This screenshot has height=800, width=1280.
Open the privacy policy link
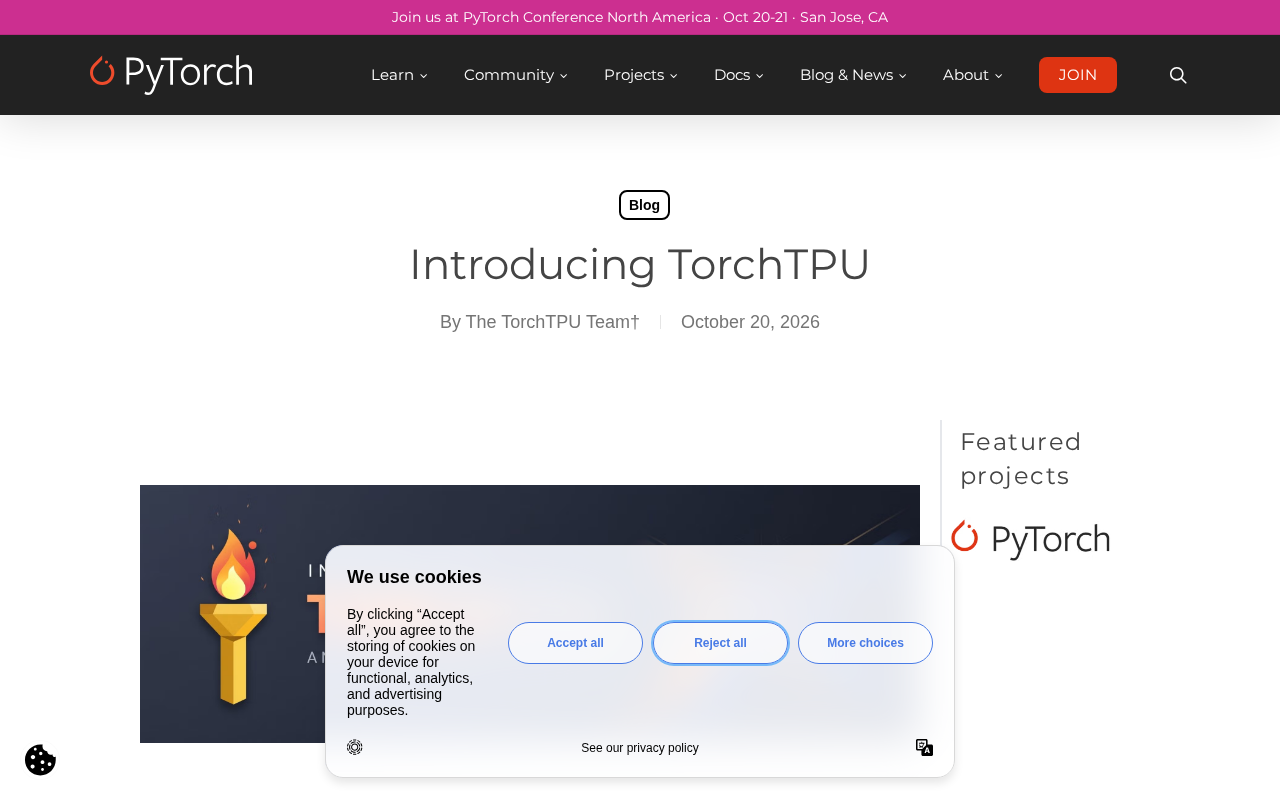pos(640,748)
